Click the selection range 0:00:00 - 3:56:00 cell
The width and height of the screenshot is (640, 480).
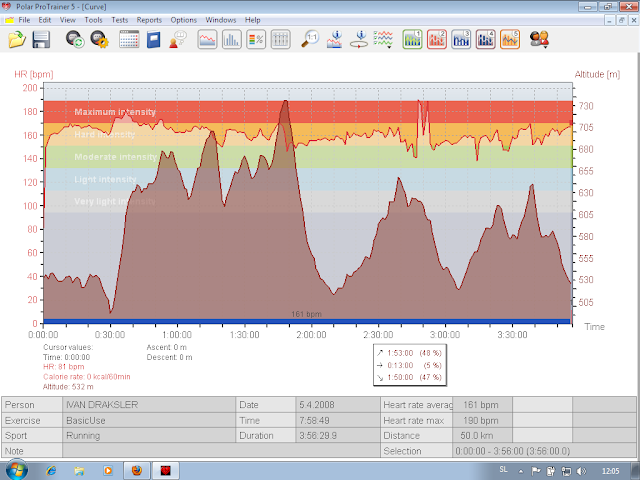544,451
